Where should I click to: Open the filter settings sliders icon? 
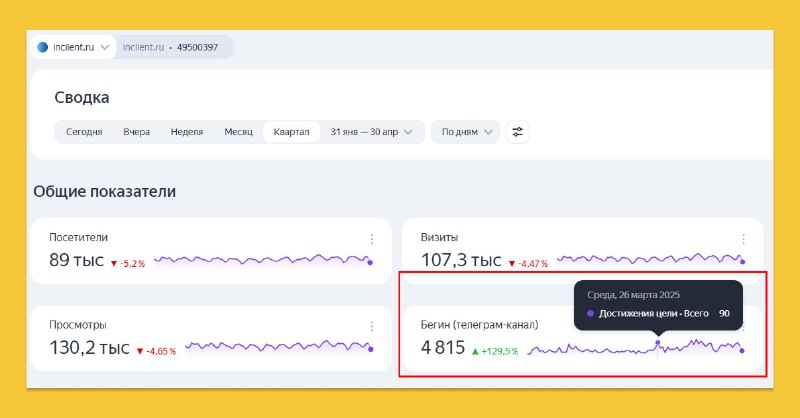(x=517, y=132)
